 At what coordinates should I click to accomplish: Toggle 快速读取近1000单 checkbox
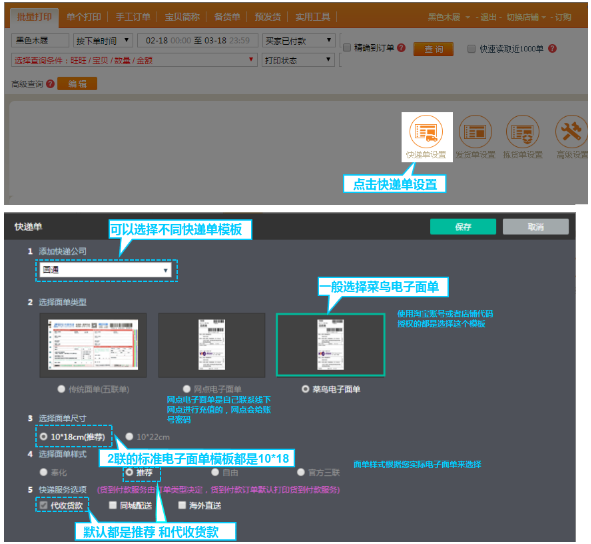tap(471, 49)
